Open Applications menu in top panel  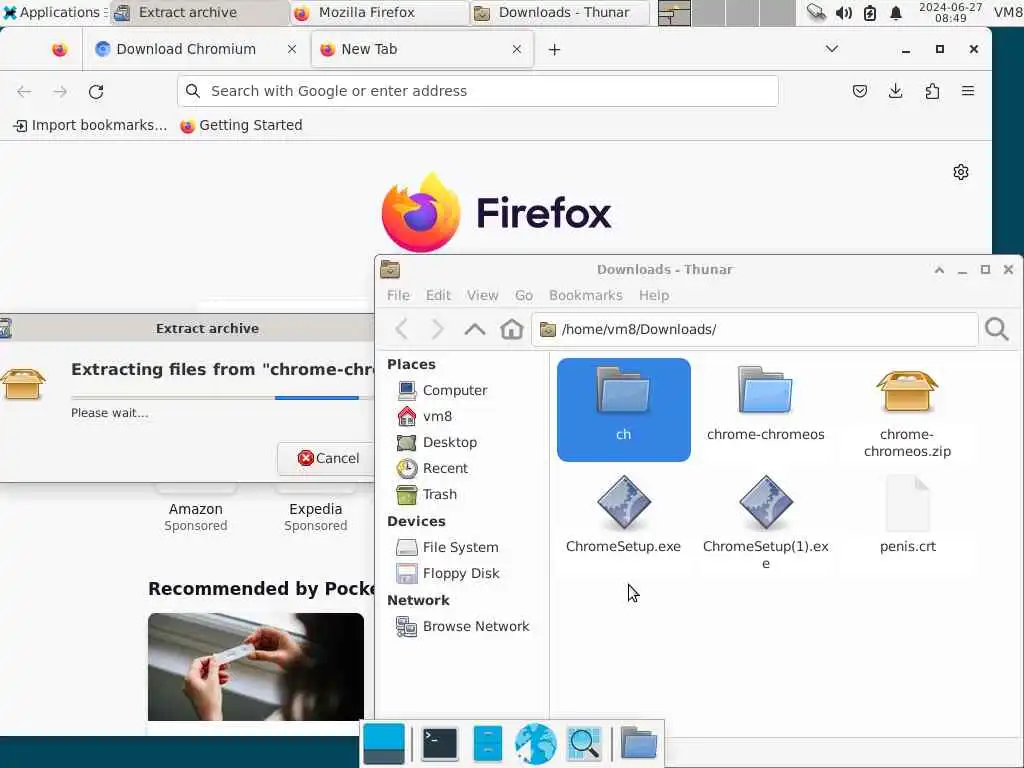54,12
